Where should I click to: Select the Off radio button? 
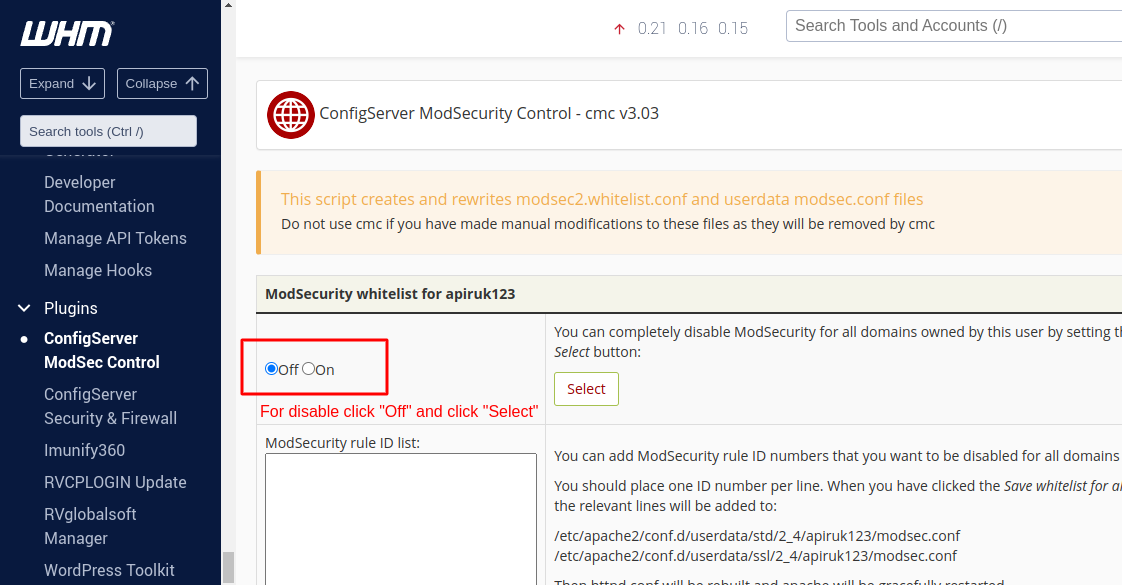pos(271,369)
